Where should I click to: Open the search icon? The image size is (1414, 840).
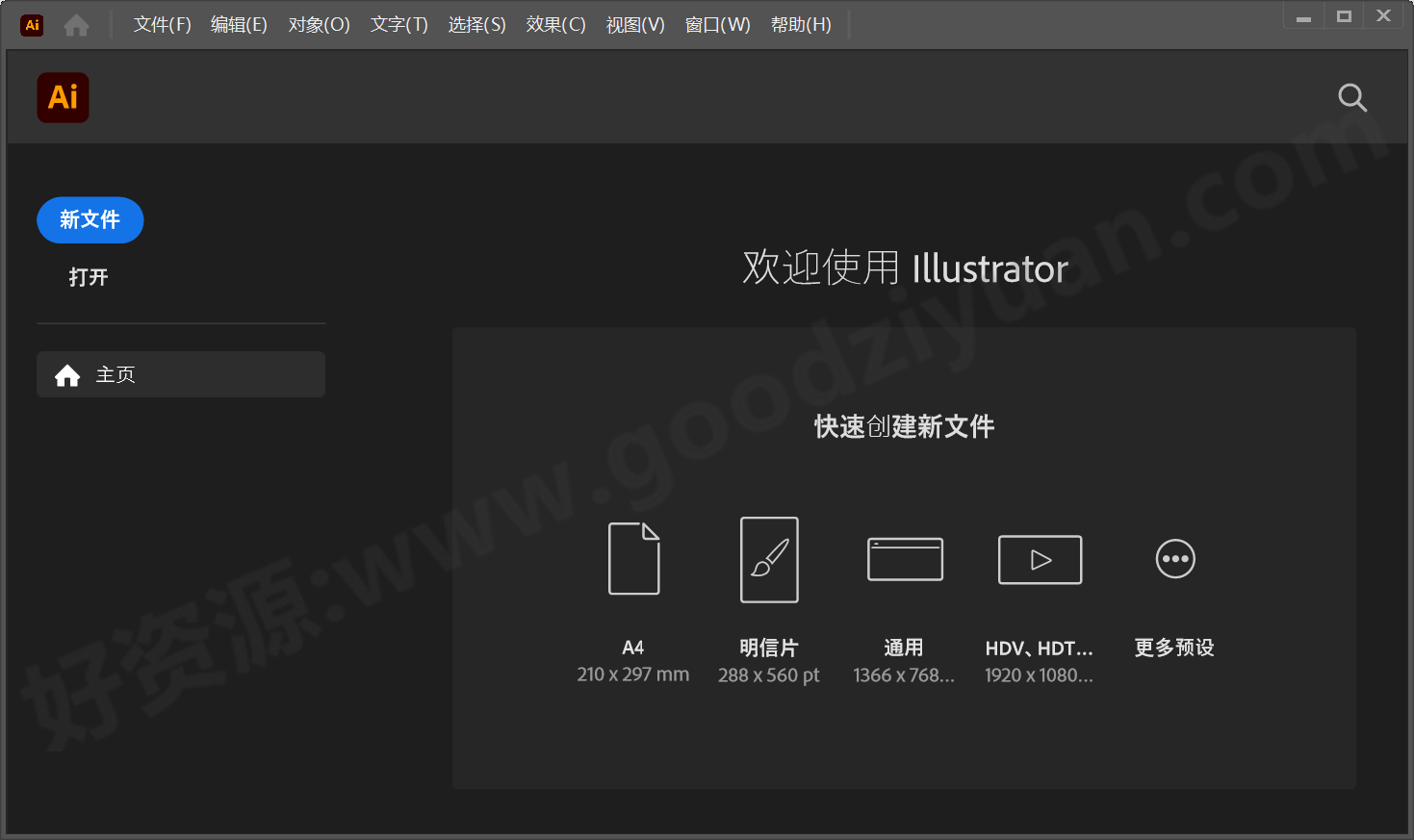[x=1351, y=97]
